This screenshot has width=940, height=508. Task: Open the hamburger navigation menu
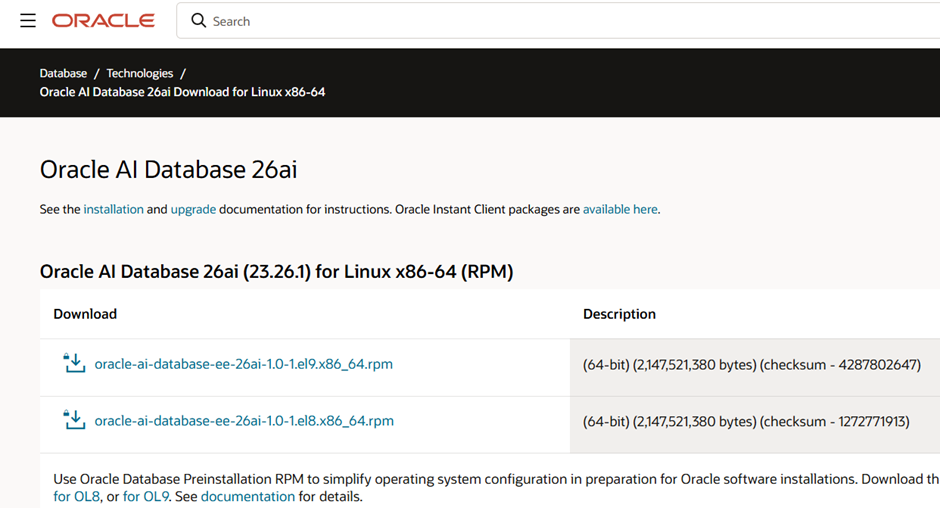[27, 21]
